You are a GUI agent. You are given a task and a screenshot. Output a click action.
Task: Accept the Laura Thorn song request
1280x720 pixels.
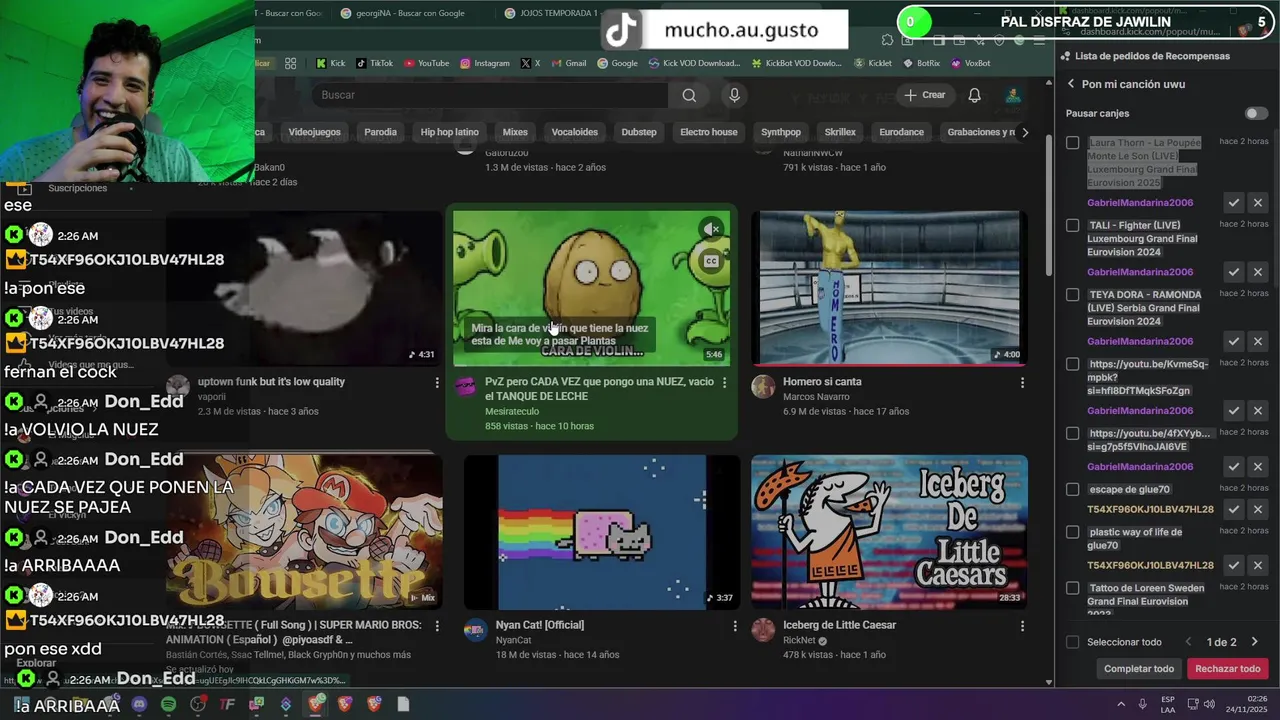pos(1234,203)
